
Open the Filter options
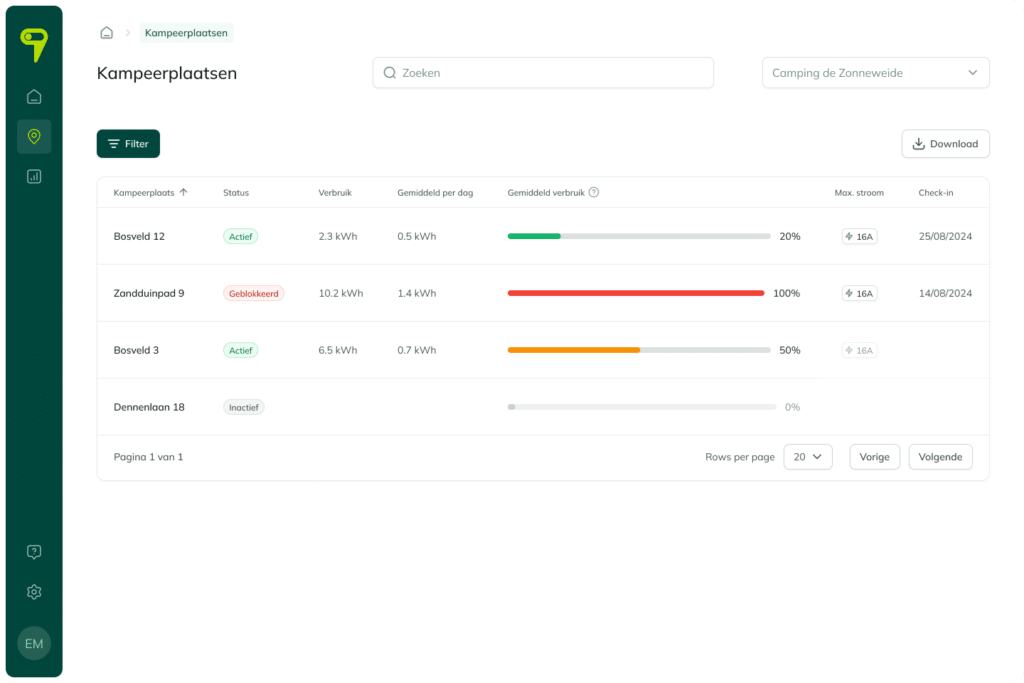tap(128, 144)
